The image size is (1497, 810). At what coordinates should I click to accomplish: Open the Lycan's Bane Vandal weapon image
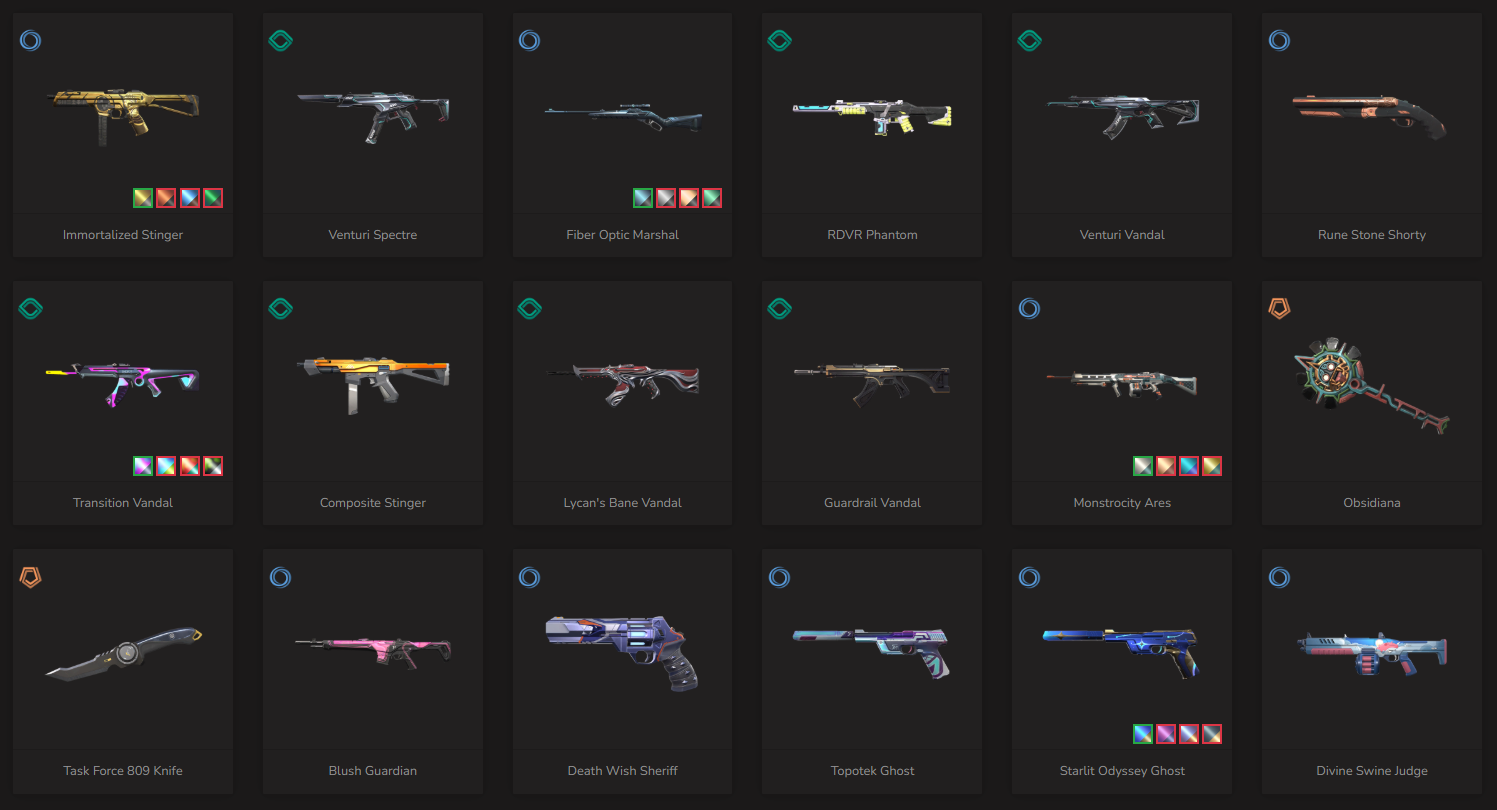tap(623, 381)
